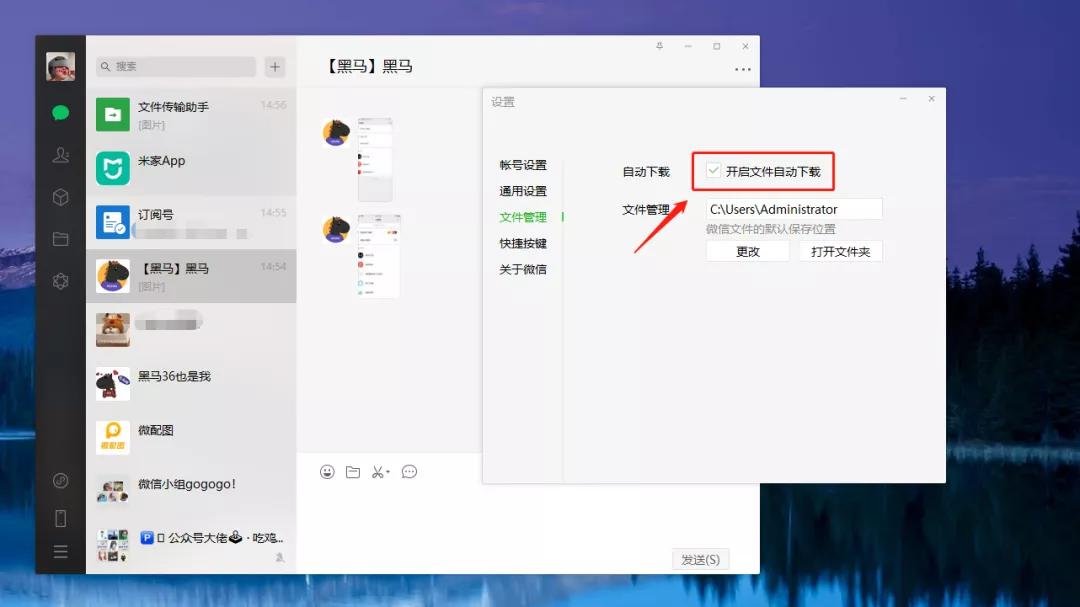This screenshot has height=607, width=1080.
Task: Click the 更改 button to change folder
Action: pyautogui.click(x=747, y=251)
